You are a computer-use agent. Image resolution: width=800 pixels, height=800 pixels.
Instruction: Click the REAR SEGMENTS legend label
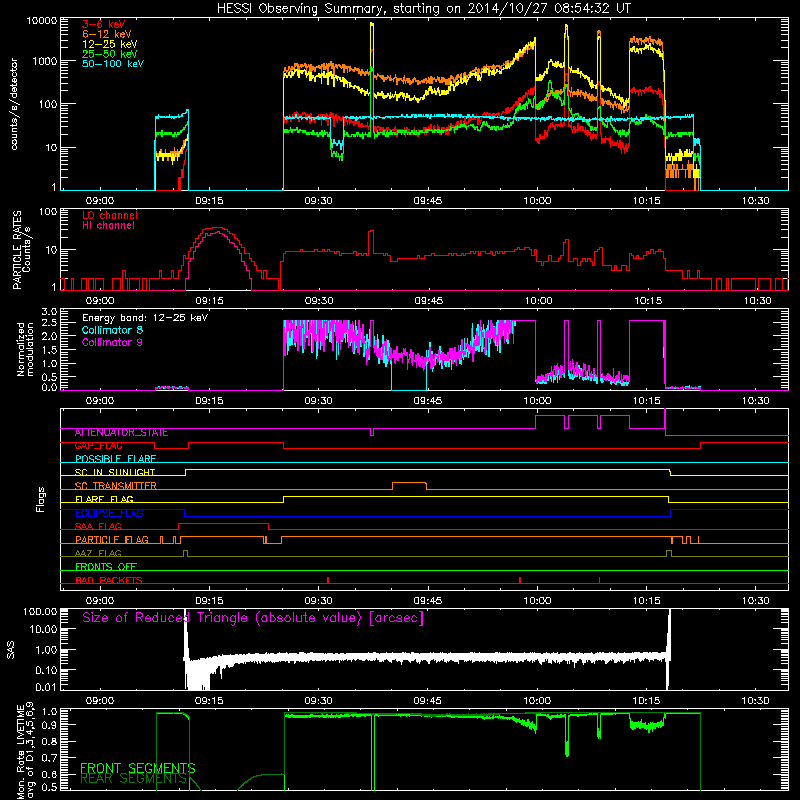click(134, 779)
